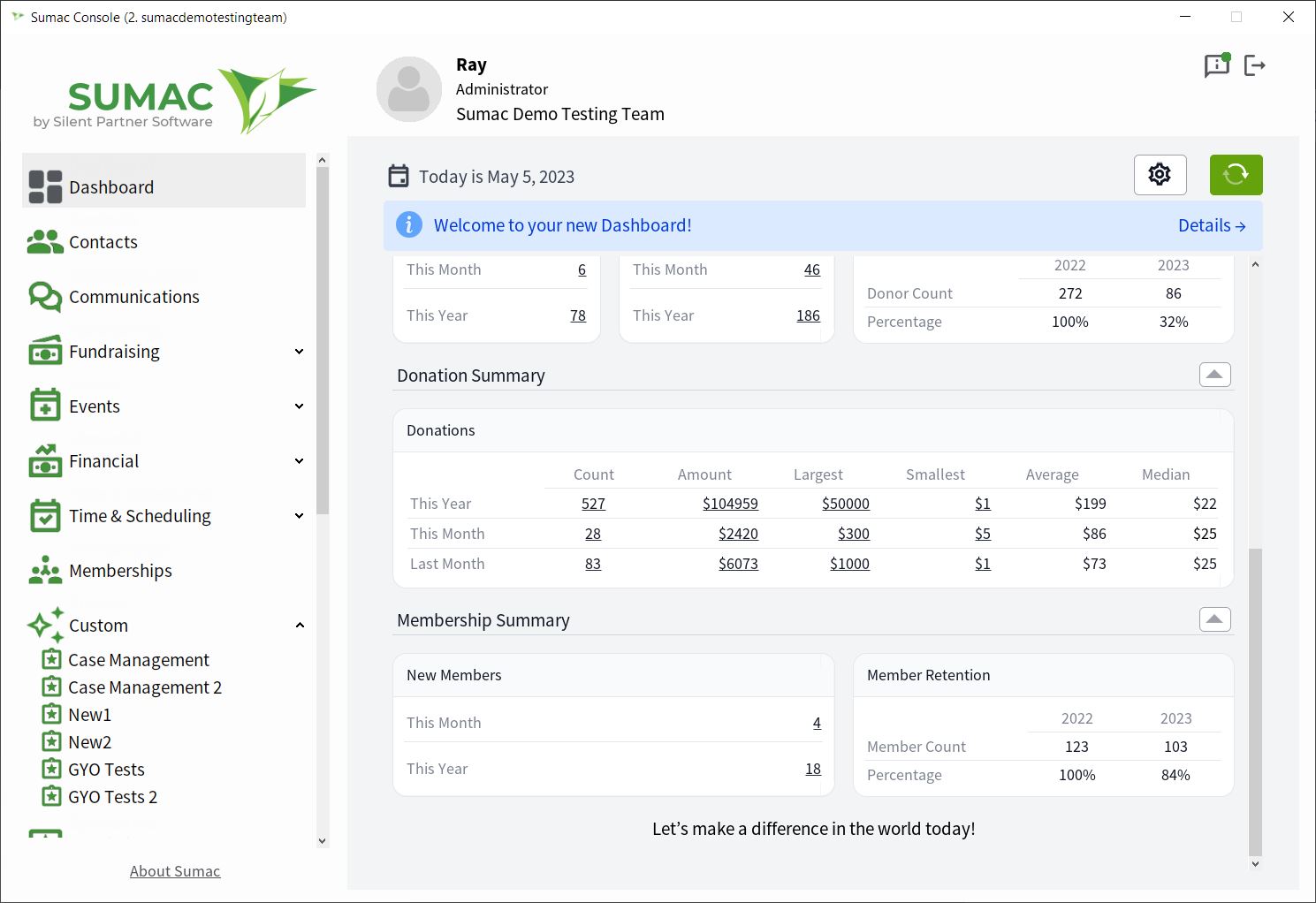1316x903 pixels.
Task: Open the feedback notification icon
Action: point(1217,65)
